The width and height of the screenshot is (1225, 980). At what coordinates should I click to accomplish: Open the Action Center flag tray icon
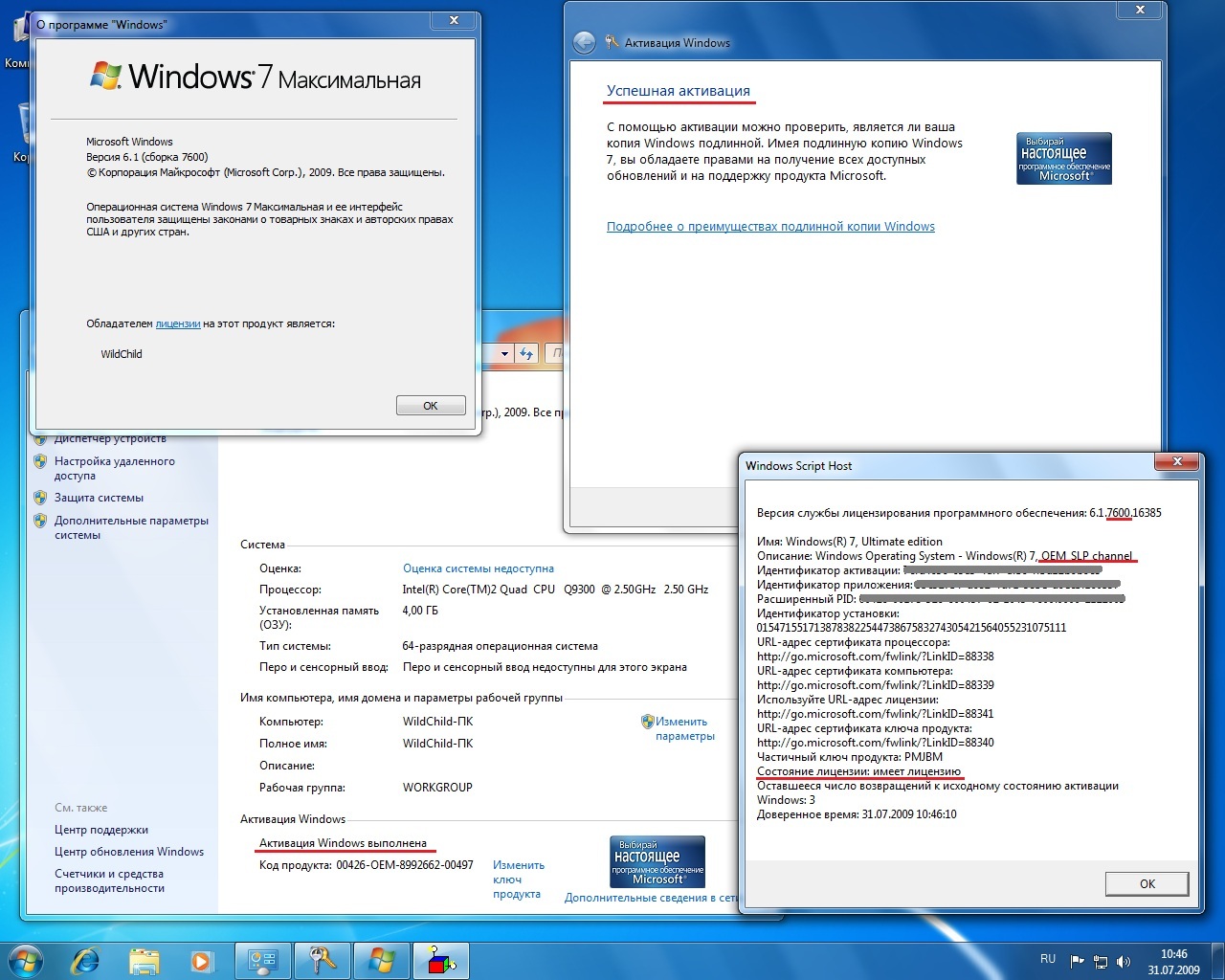1078,961
